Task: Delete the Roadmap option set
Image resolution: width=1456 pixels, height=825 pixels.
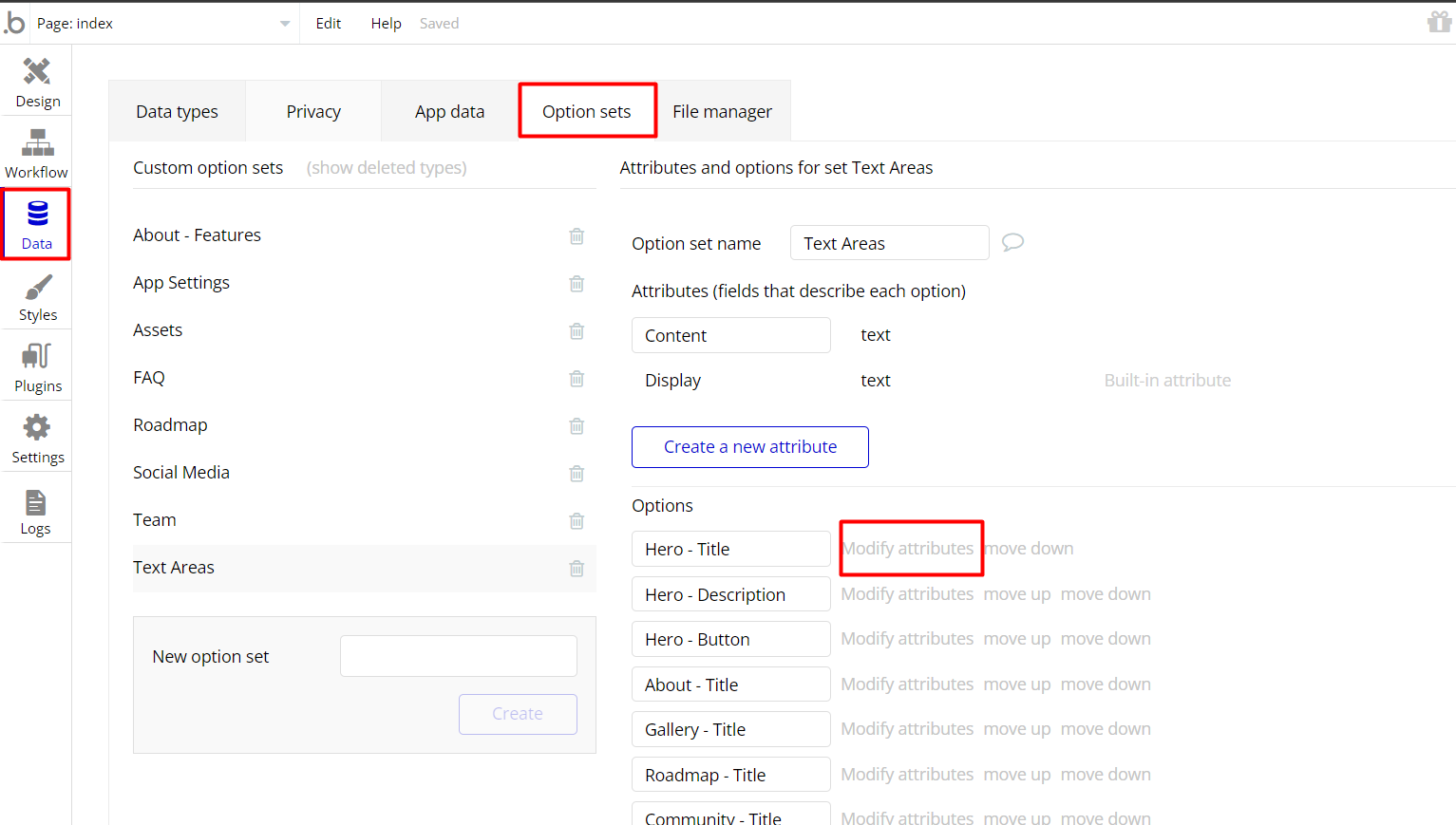Action: tap(577, 425)
